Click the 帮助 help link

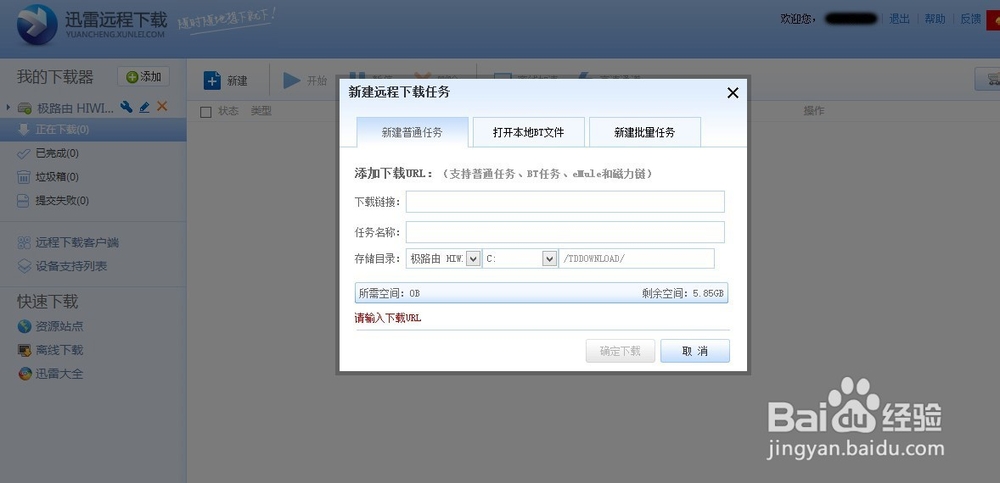click(x=935, y=19)
